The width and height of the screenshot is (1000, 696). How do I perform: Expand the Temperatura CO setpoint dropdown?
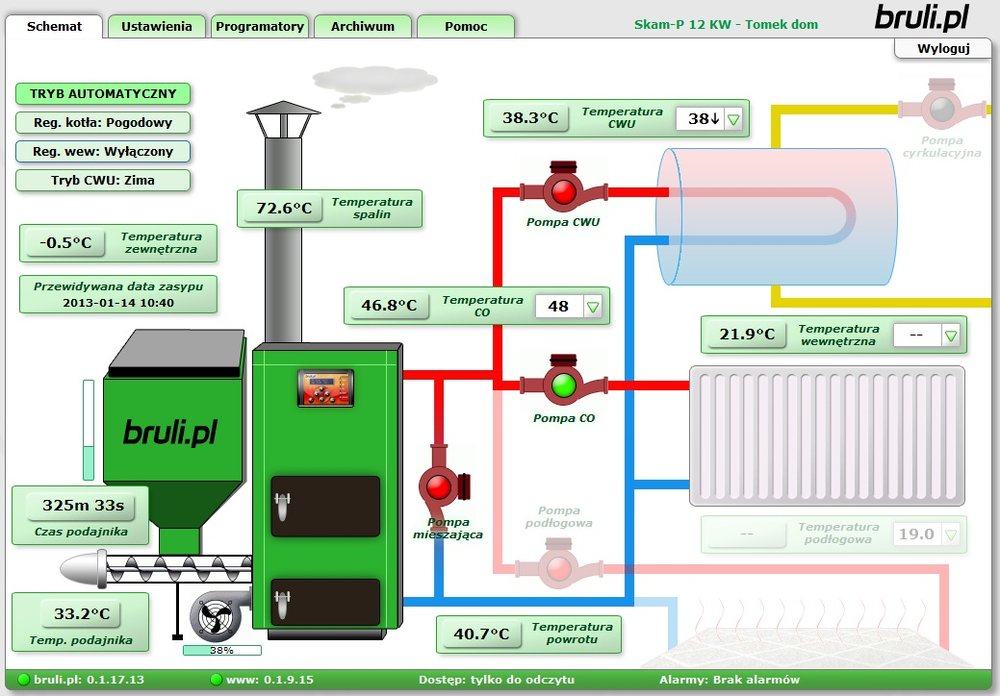tap(593, 307)
